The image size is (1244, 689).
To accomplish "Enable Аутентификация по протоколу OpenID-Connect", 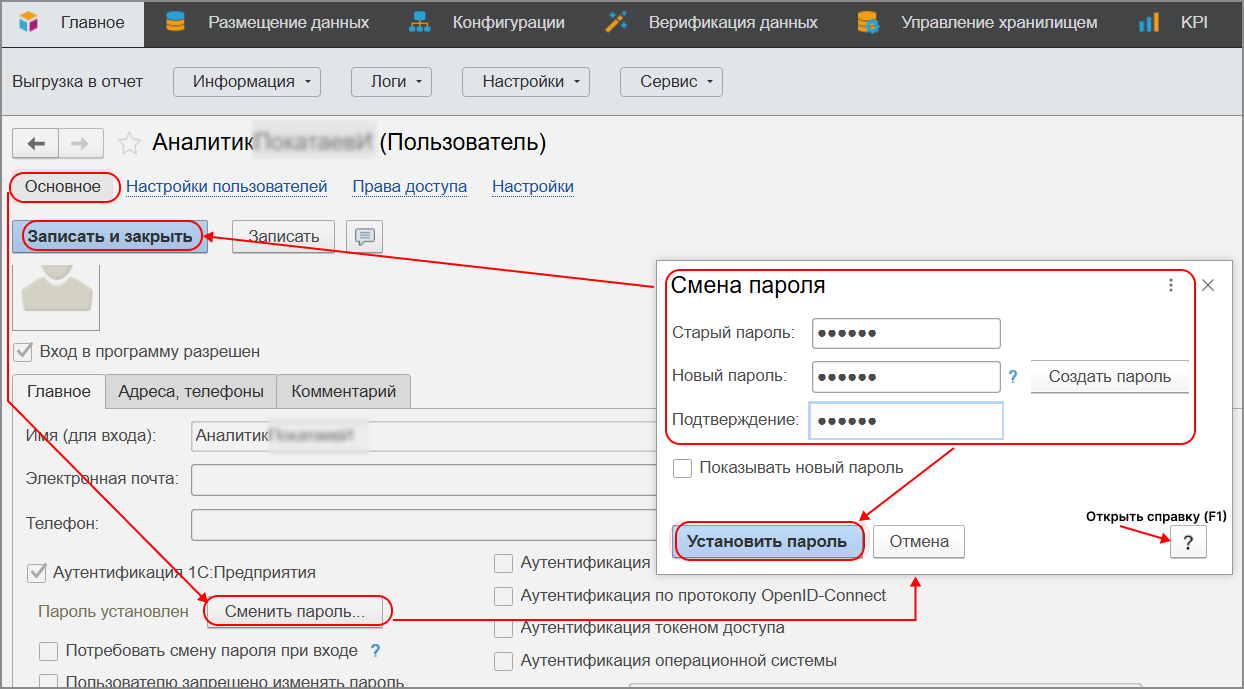I will click(x=504, y=596).
